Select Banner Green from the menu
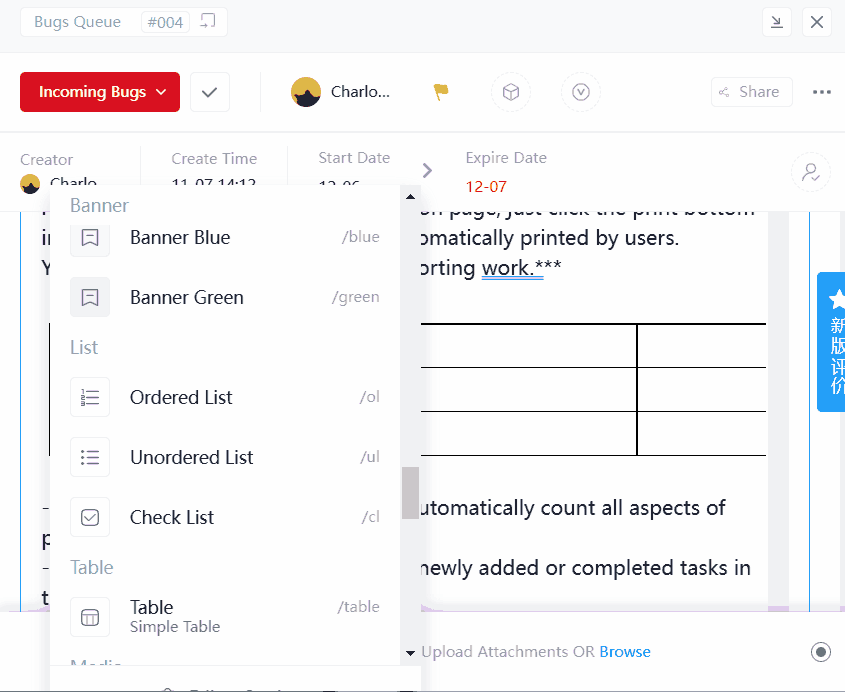Viewport: 845px width, 692px height. point(187,297)
